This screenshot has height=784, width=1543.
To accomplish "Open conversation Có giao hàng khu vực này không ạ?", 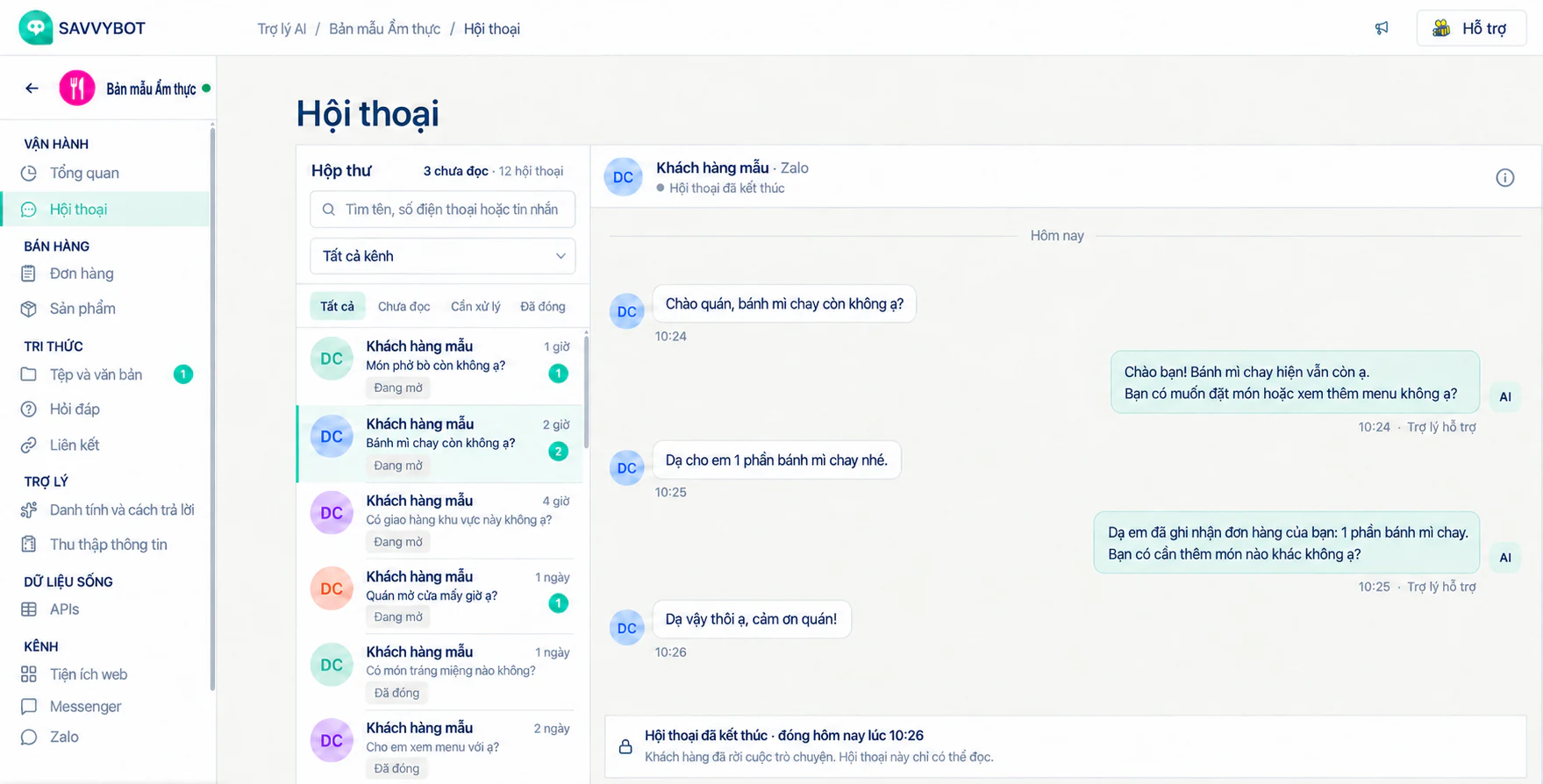I will (440, 521).
